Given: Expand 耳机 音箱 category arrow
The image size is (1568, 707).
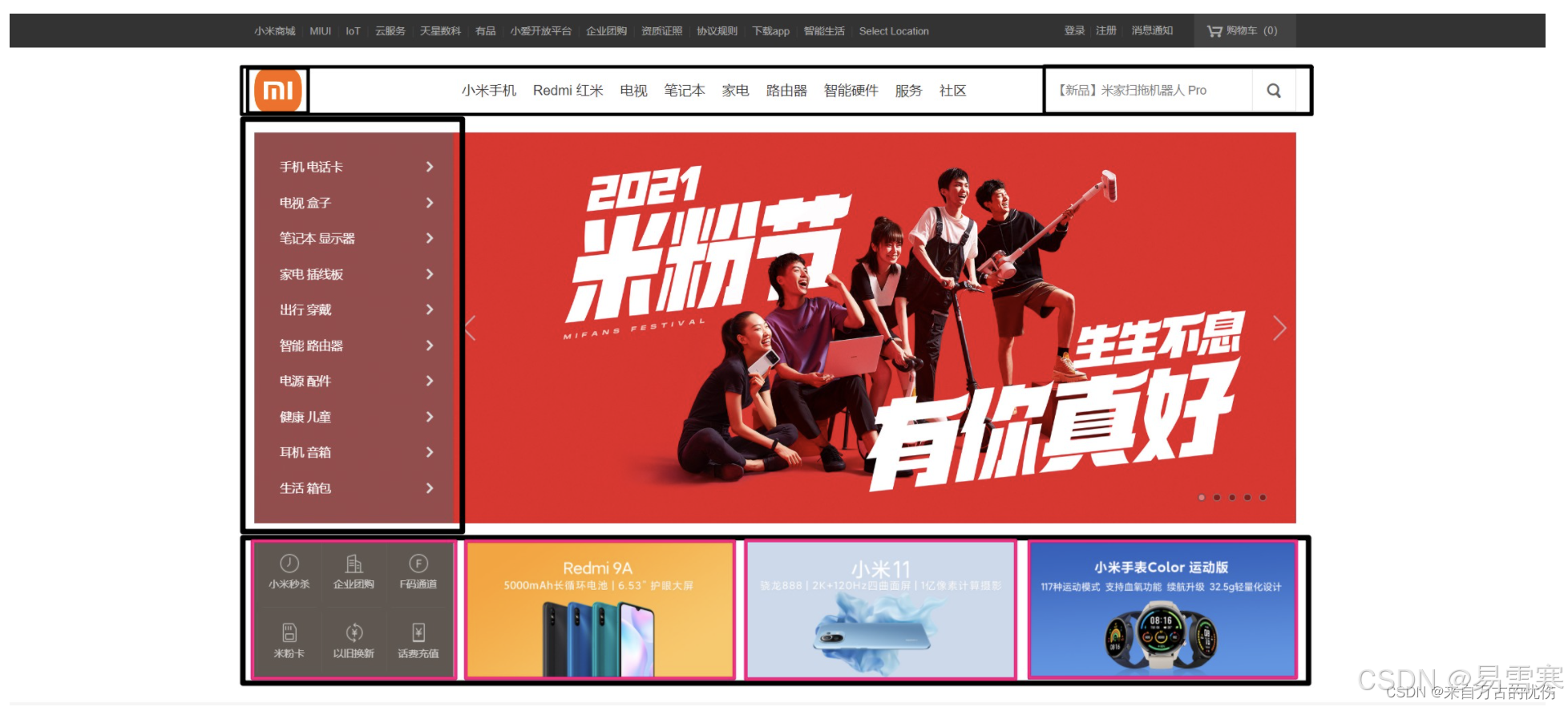Looking at the screenshot, I should pyautogui.click(x=430, y=452).
